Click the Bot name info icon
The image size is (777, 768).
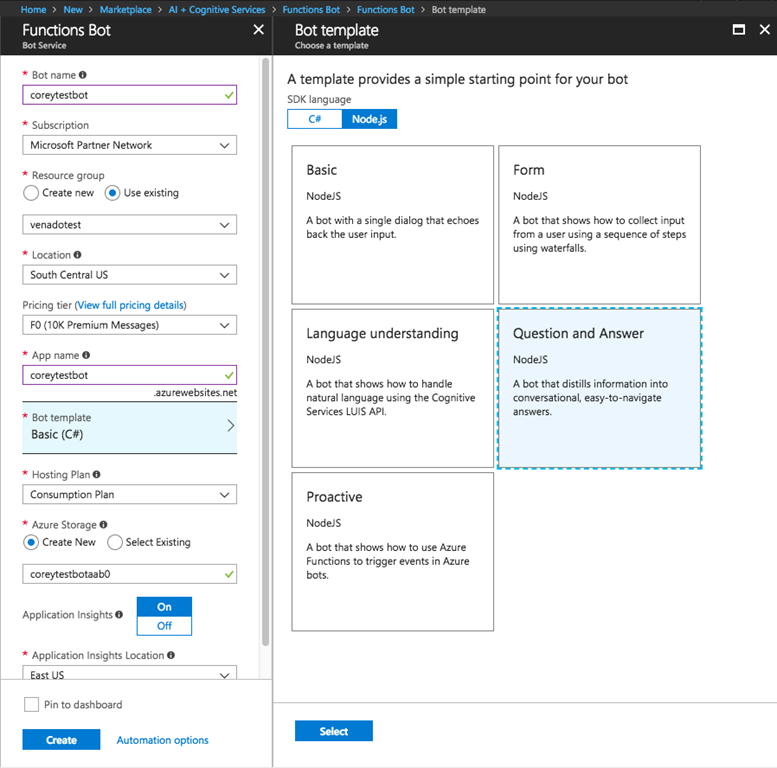(x=83, y=75)
